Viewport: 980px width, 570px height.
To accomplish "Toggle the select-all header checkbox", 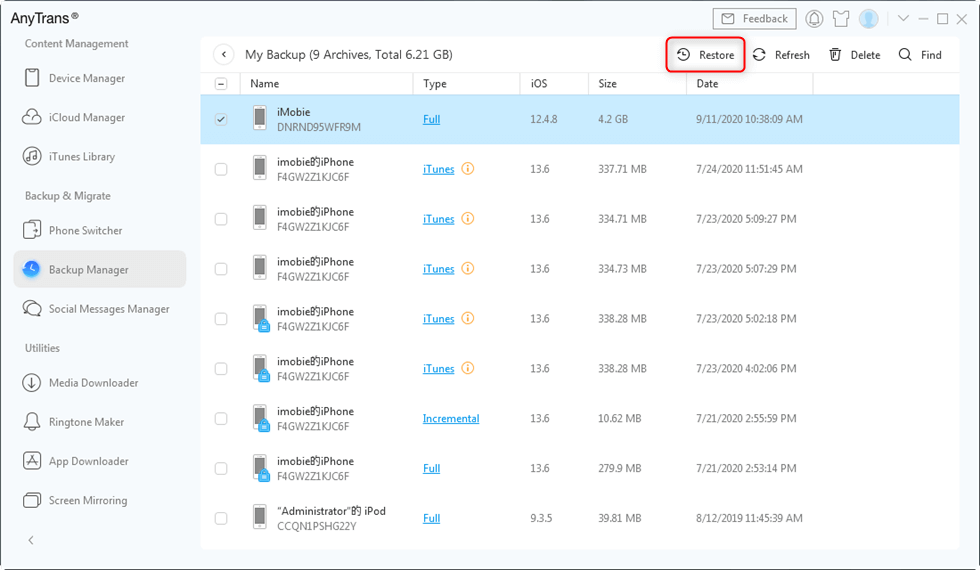I will 221,84.
